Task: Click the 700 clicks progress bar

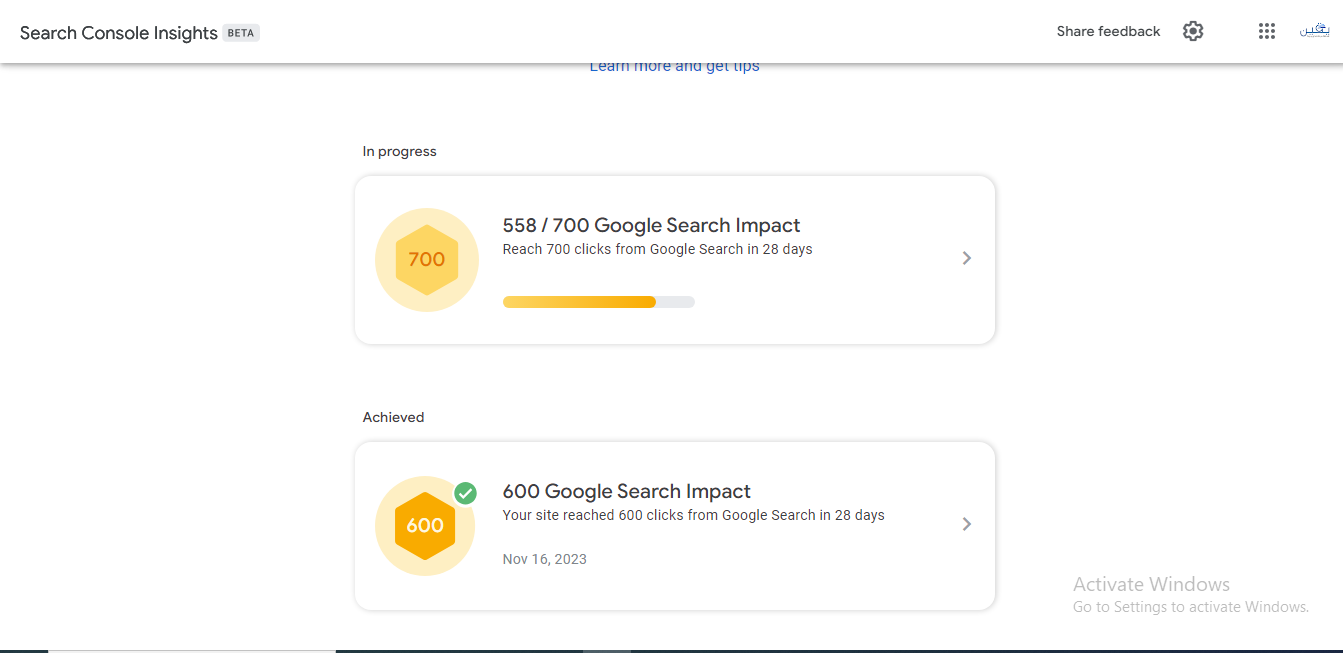Action: pyautogui.click(x=598, y=302)
